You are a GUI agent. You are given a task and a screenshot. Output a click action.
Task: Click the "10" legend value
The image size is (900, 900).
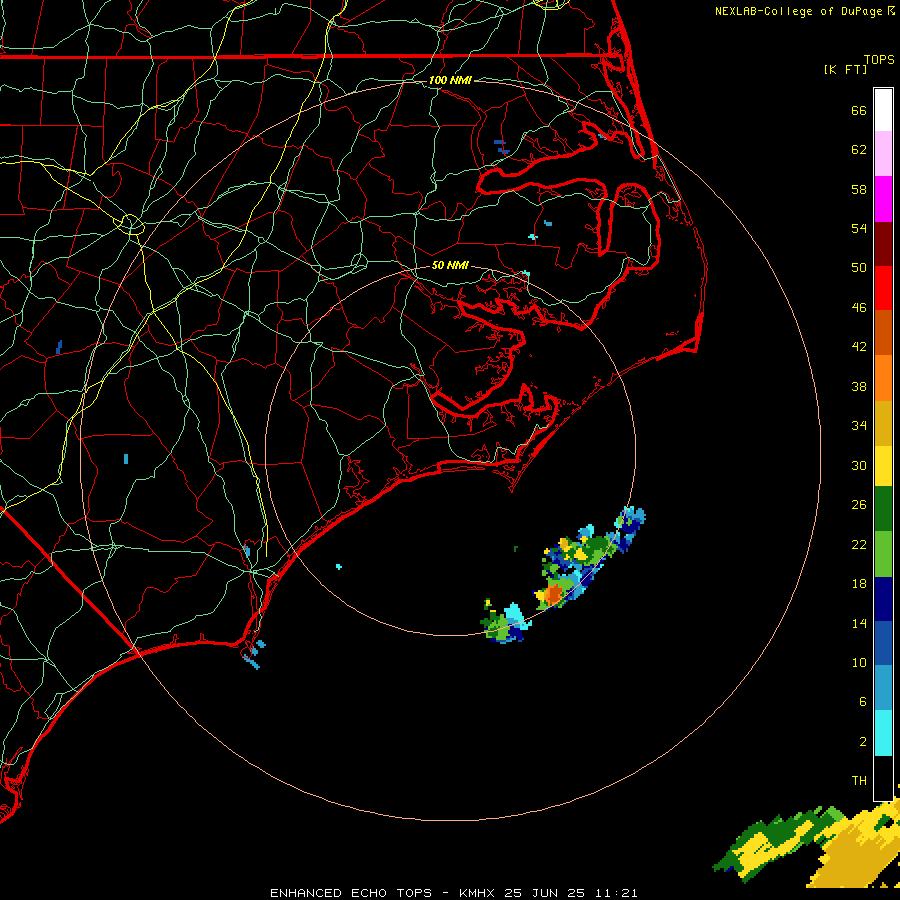859,662
